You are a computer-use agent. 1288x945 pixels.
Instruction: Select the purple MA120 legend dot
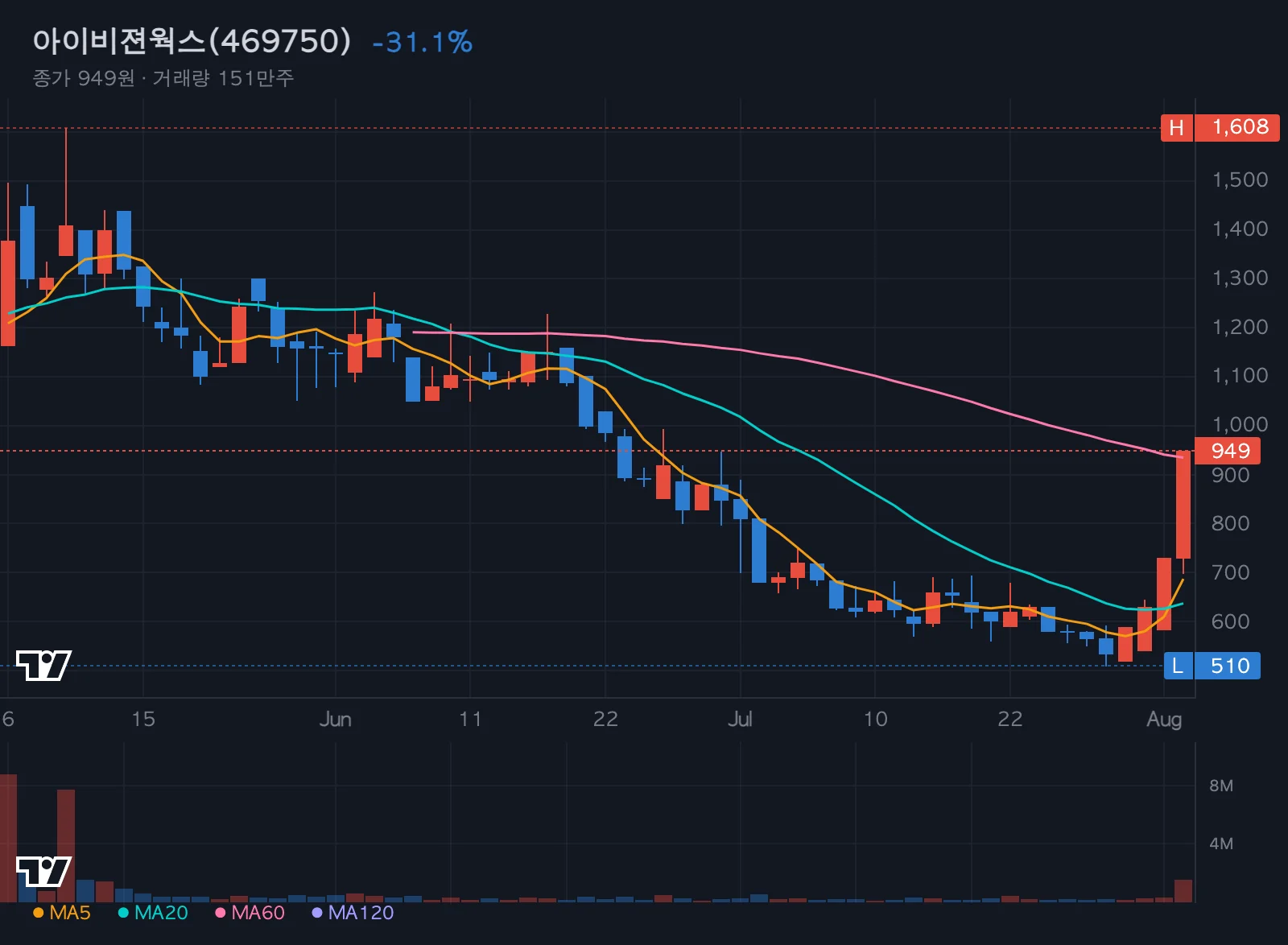317,913
